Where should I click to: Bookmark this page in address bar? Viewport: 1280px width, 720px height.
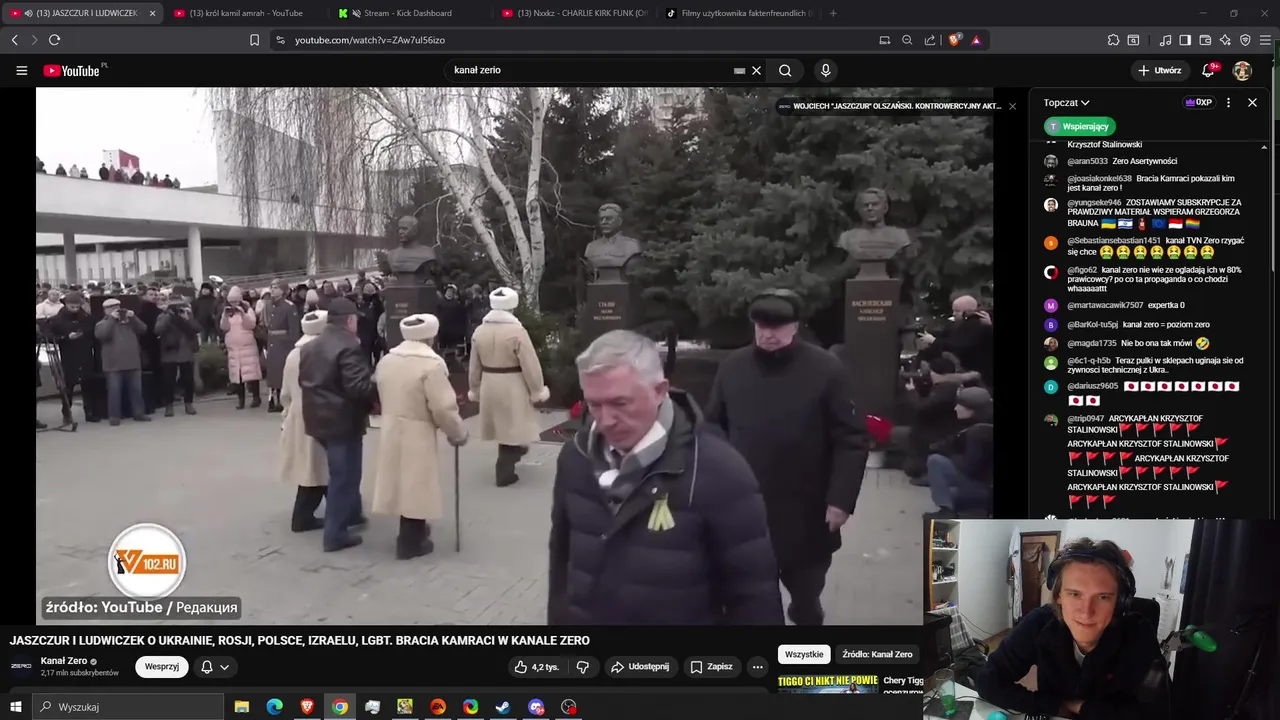pos(254,40)
